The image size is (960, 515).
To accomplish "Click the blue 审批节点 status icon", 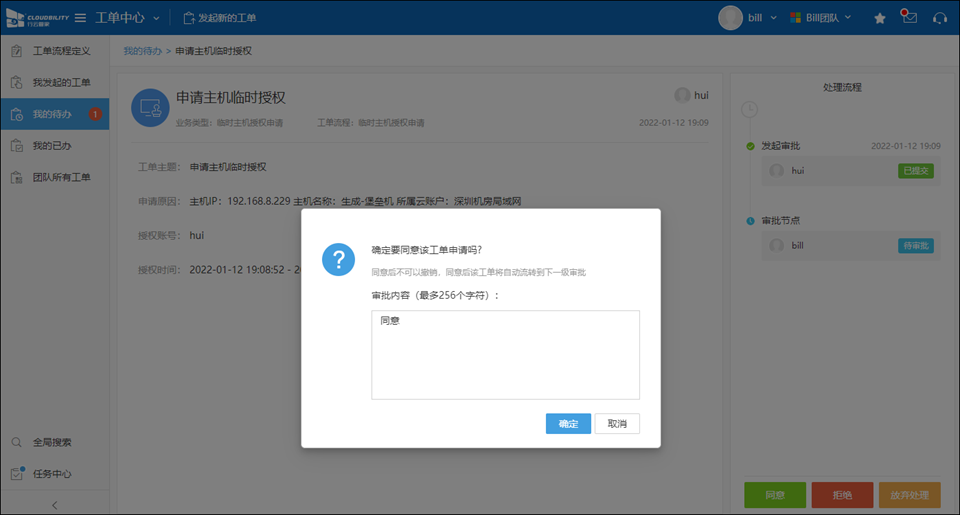I will 750,220.
